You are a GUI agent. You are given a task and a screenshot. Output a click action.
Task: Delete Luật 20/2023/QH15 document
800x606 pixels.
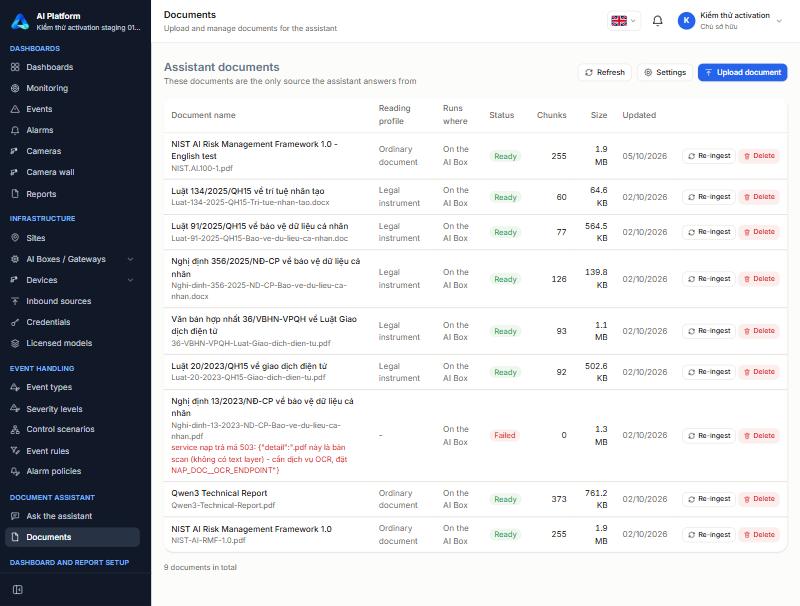759,372
